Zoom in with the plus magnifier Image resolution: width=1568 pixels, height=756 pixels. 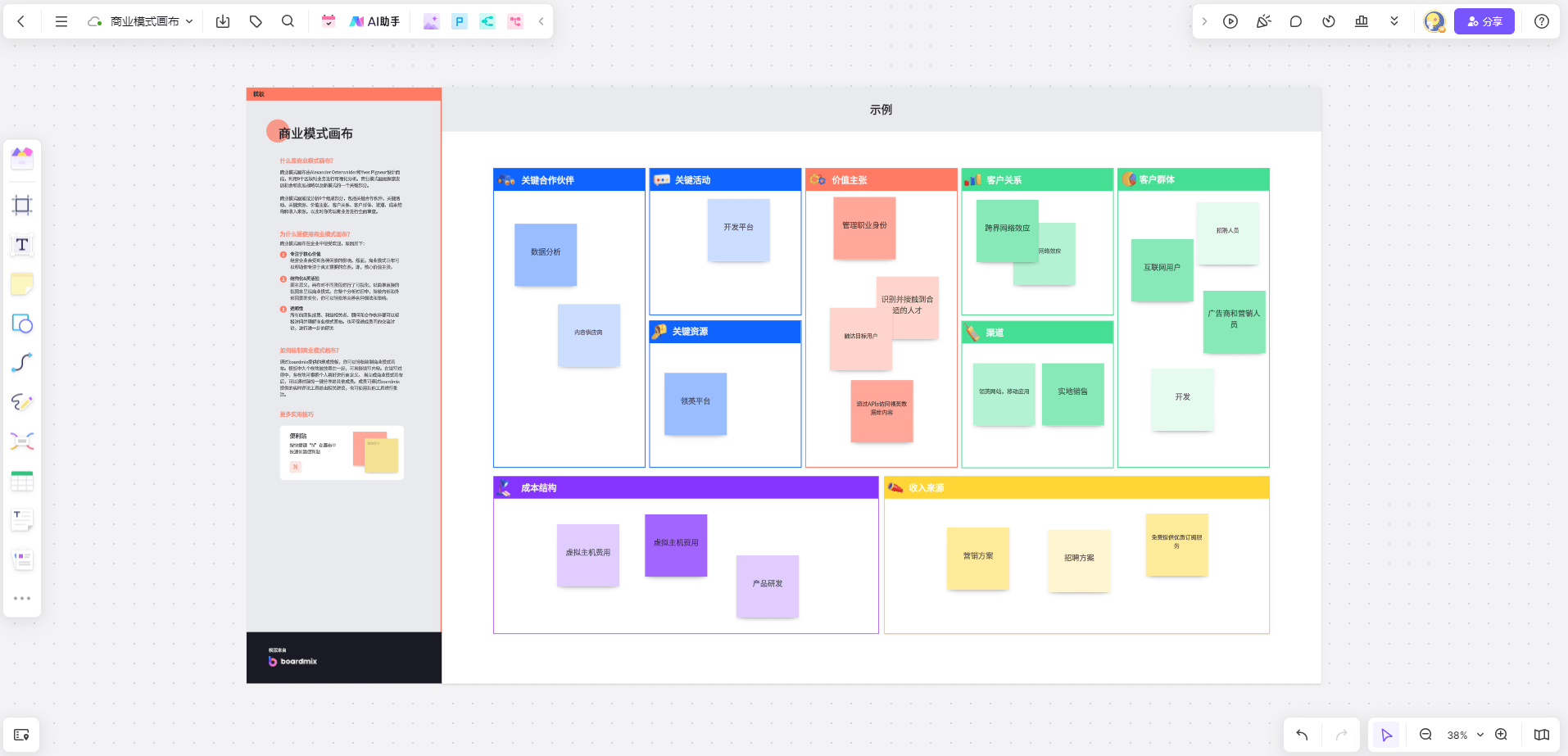pyautogui.click(x=1501, y=735)
